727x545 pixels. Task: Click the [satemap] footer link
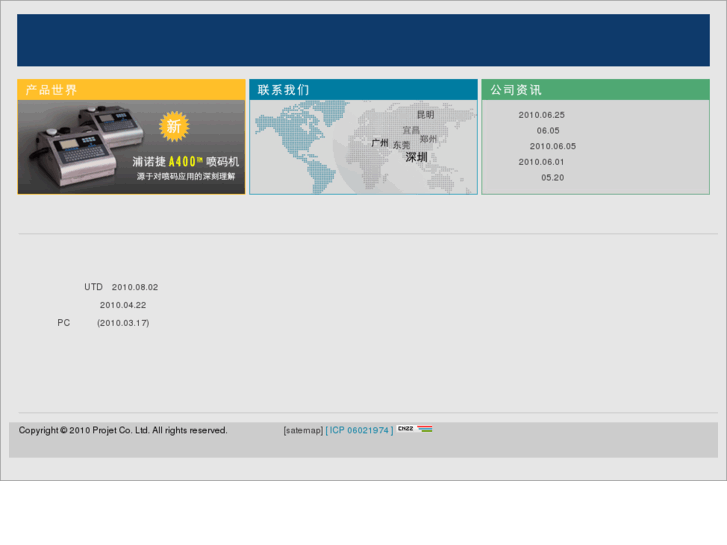[x=303, y=430]
